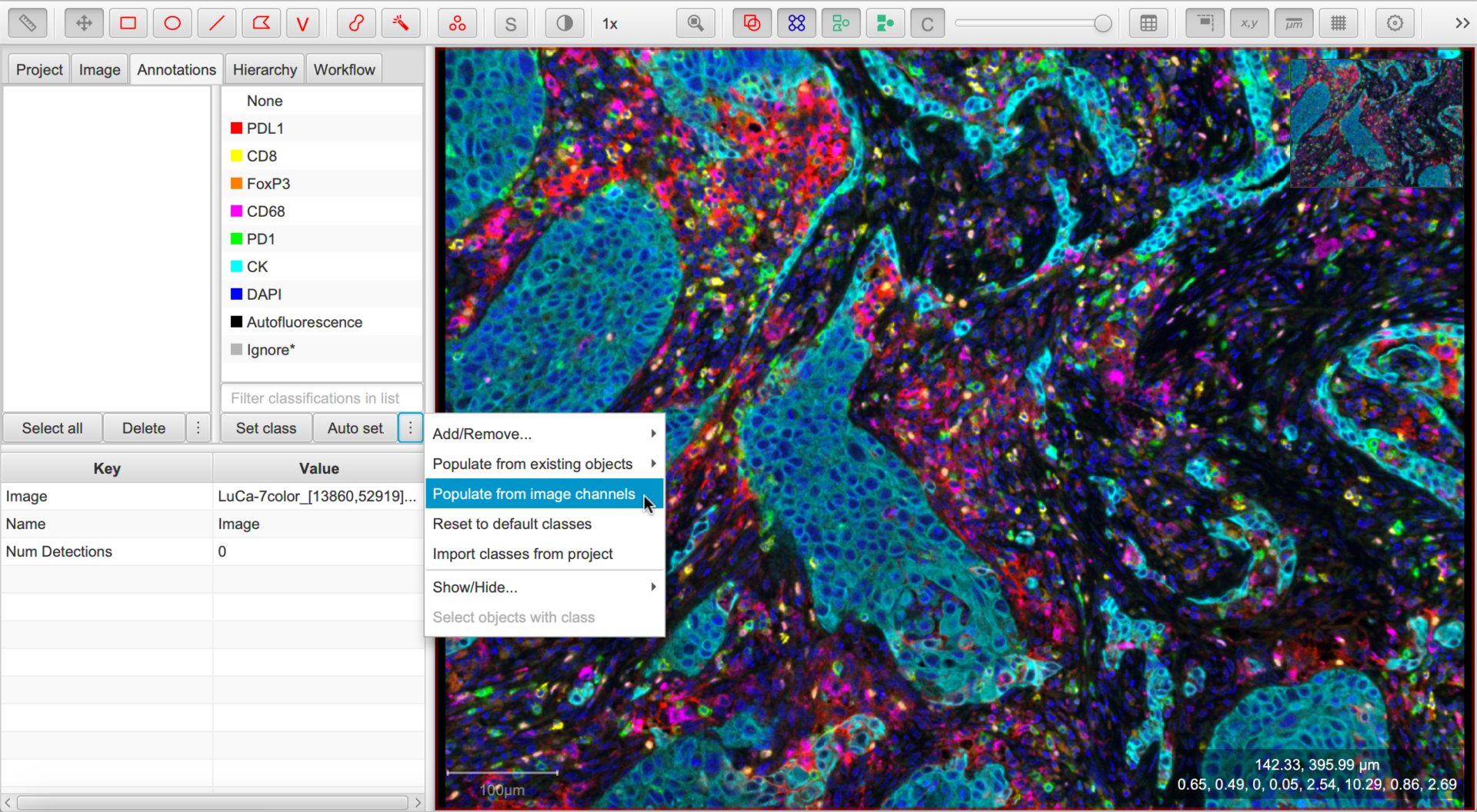
Task: Click the Auto set button
Action: (355, 428)
